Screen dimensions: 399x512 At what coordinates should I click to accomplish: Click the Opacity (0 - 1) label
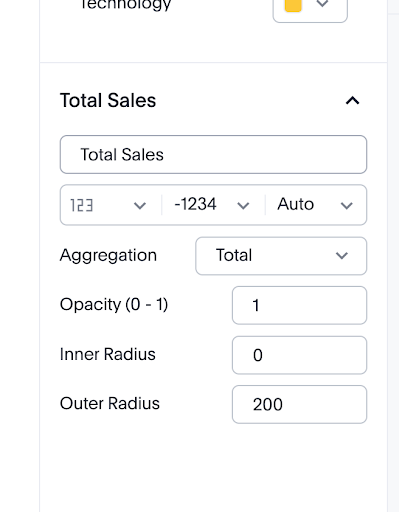114,304
